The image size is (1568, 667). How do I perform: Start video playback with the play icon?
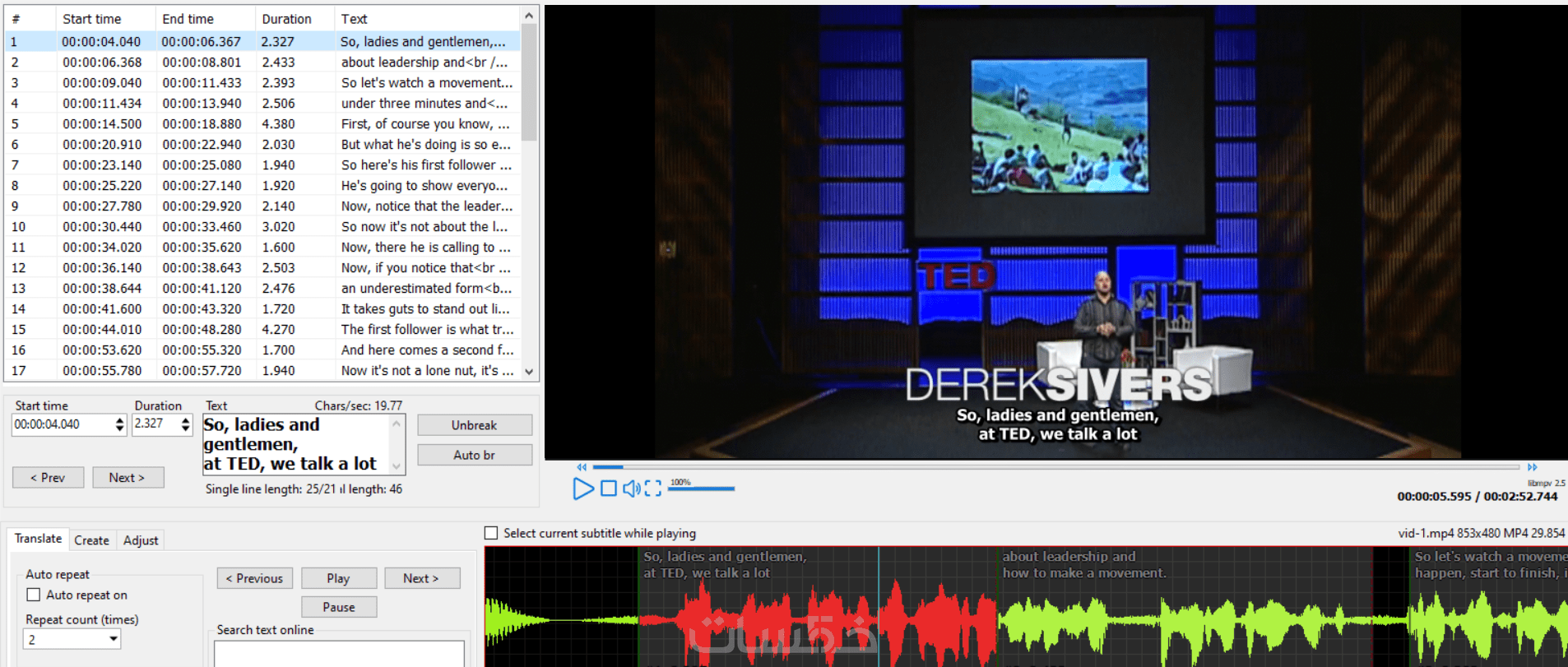(583, 489)
